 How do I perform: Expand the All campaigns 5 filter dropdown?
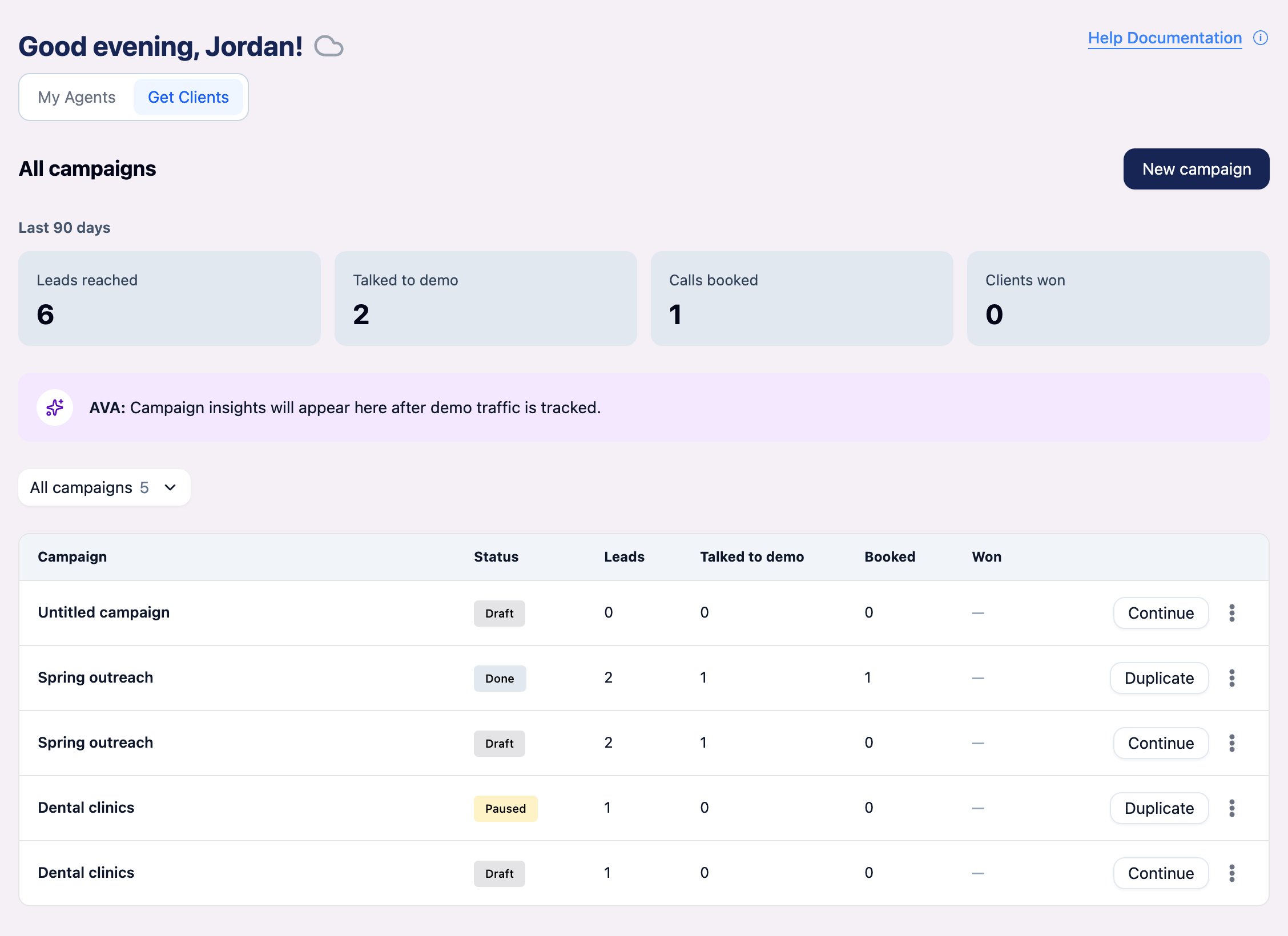click(x=104, y=487)
